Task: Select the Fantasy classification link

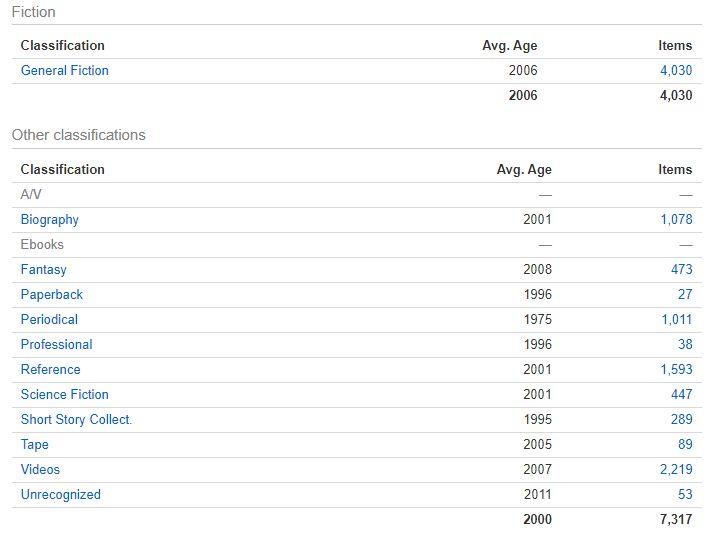Action: [43, 270]
